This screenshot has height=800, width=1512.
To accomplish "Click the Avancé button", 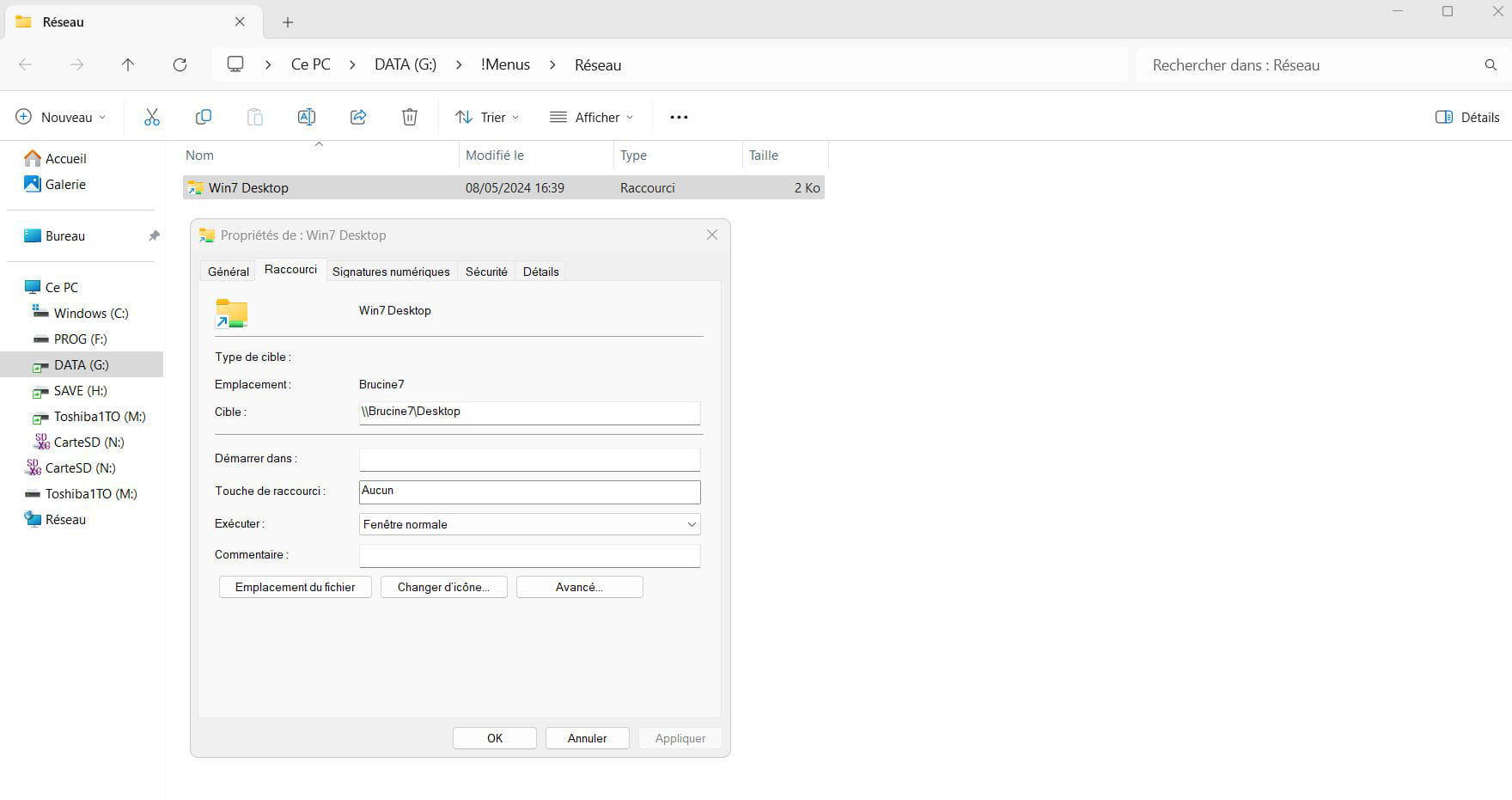I will (x=579, y=587).
